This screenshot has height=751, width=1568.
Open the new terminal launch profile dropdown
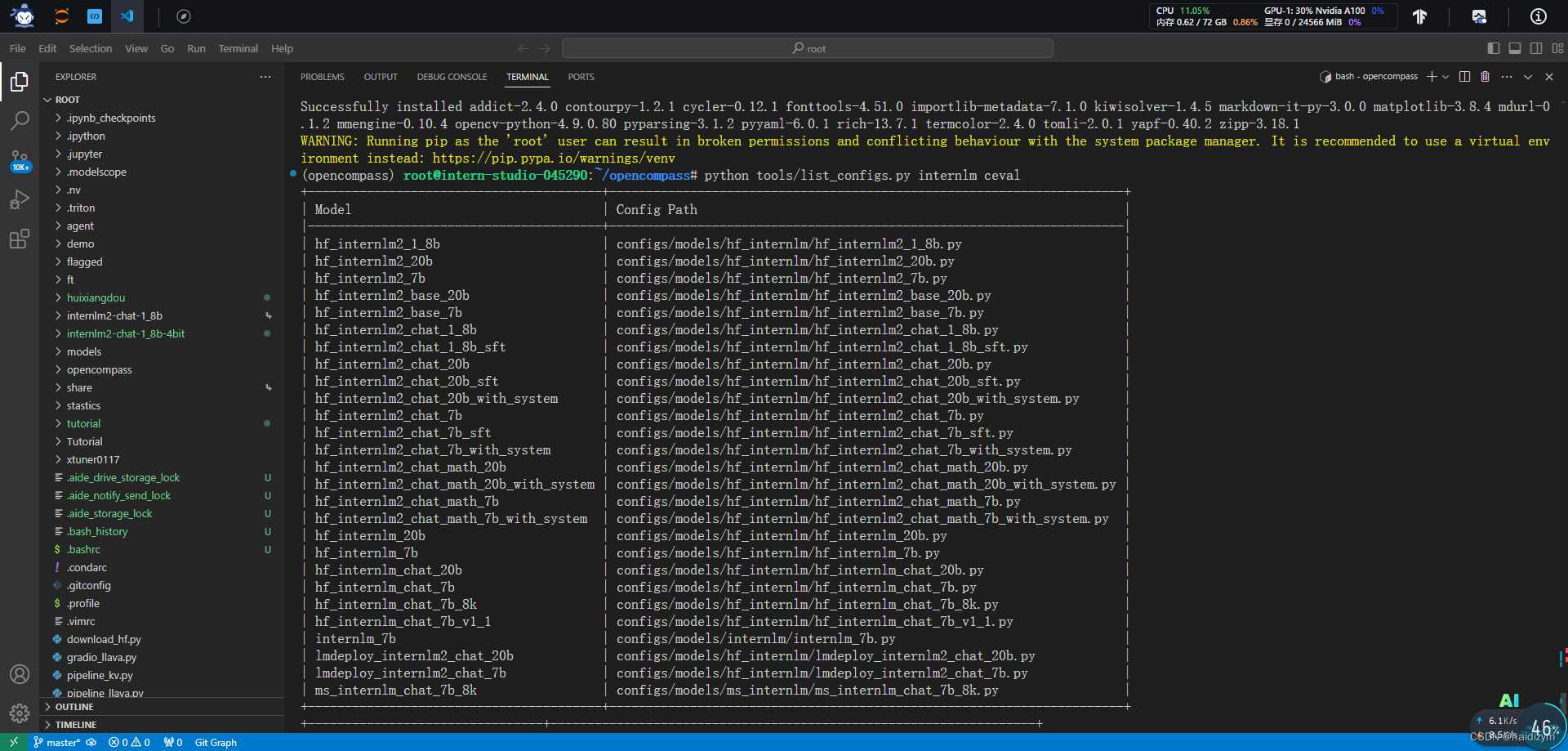pyautogui.click(x=1445, y=77)
